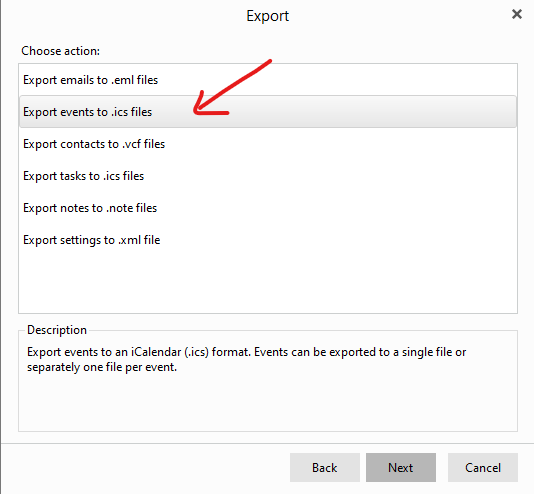Click the Choose action label
The width and height of the screenshot is (534, 494).
point(60,51)
